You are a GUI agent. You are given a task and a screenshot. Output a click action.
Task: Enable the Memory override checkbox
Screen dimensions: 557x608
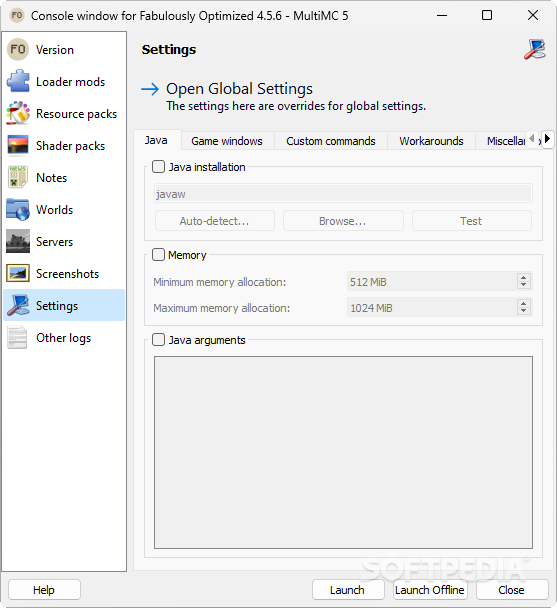tap(158, 255)
